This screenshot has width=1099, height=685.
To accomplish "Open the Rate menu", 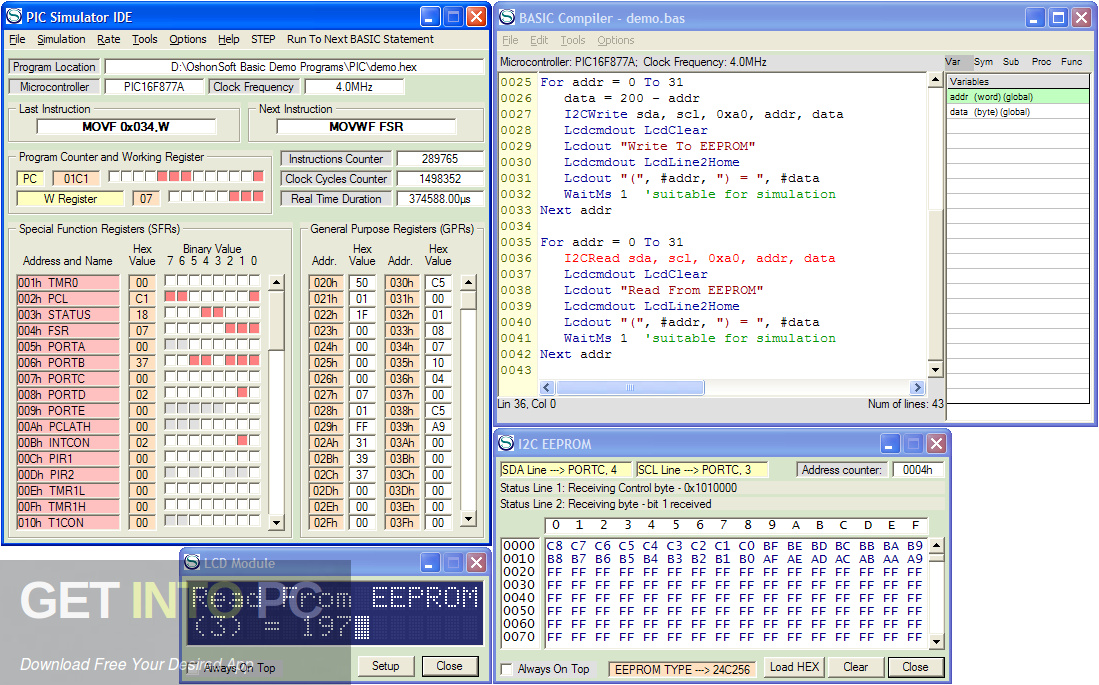I will pyautogui.click(x=109, y=39).
